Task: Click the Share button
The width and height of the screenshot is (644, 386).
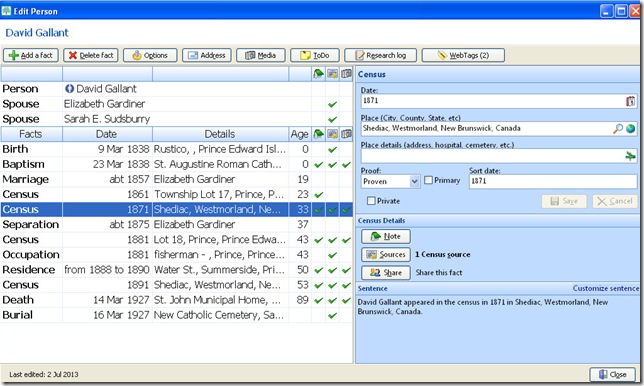Action: click(x=386, y=273)
